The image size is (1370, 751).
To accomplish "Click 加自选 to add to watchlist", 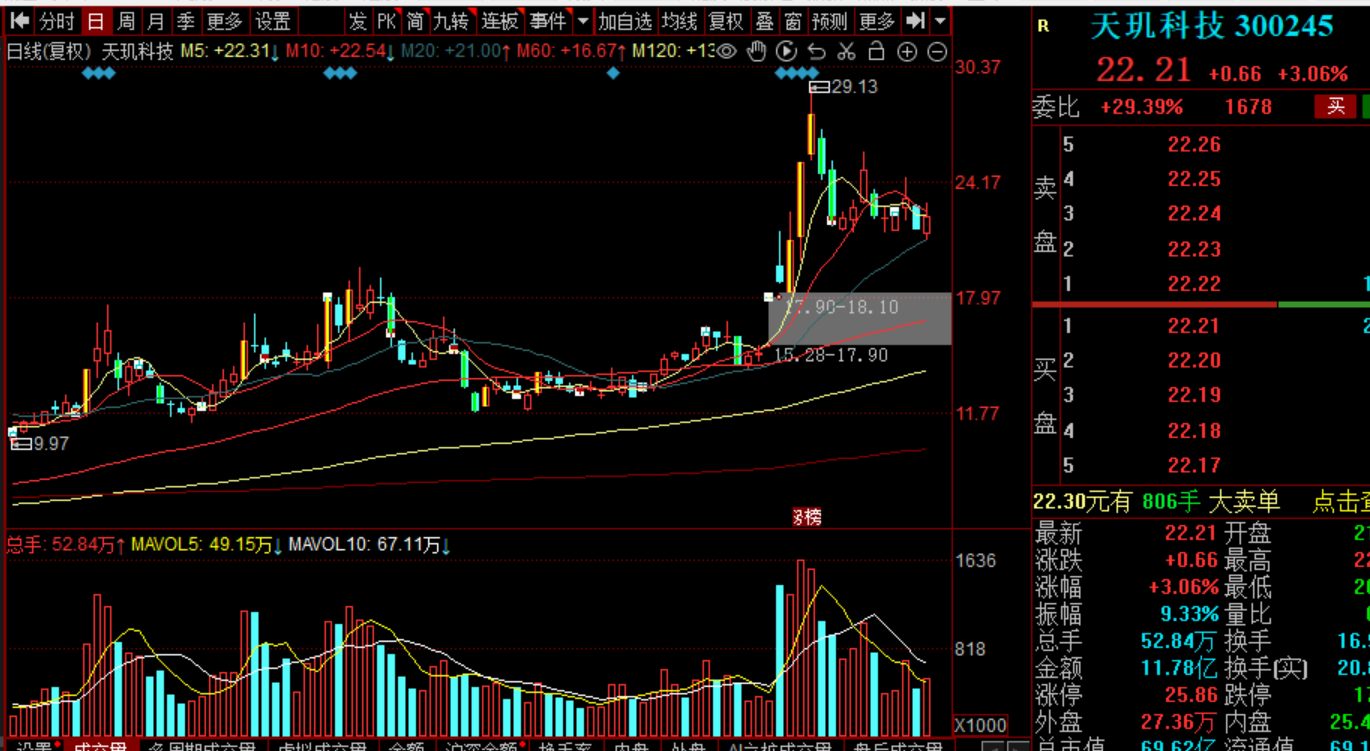I will tap(625, 21).
